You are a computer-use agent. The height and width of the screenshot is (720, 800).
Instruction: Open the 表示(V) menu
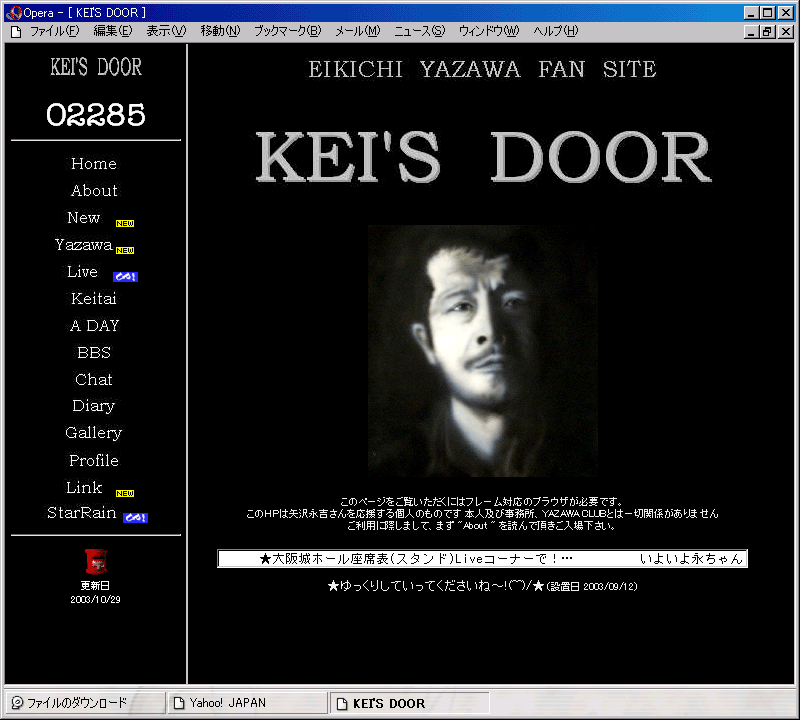click(x=166, y=32)
